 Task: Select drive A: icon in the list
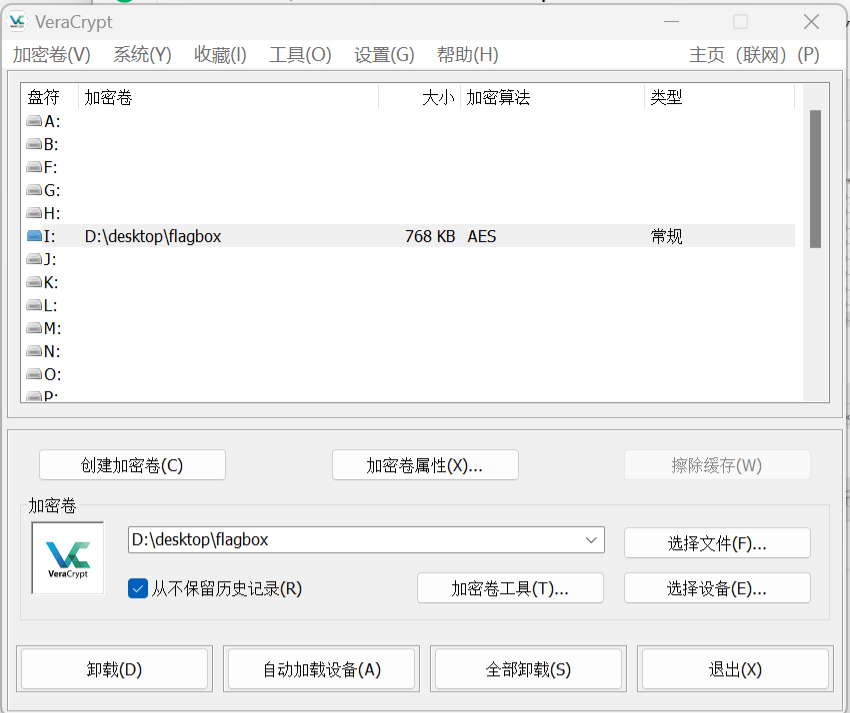34,121
